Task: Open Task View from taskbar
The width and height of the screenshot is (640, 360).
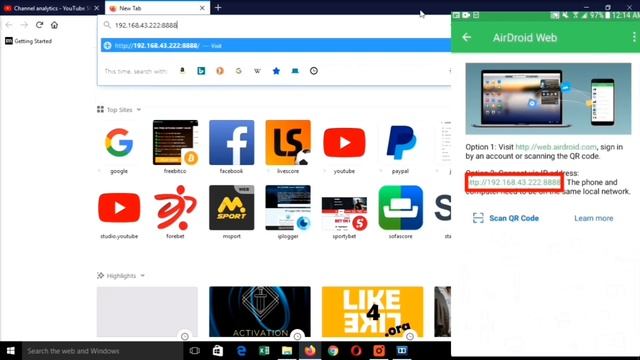Action: (x=195, y=351)
